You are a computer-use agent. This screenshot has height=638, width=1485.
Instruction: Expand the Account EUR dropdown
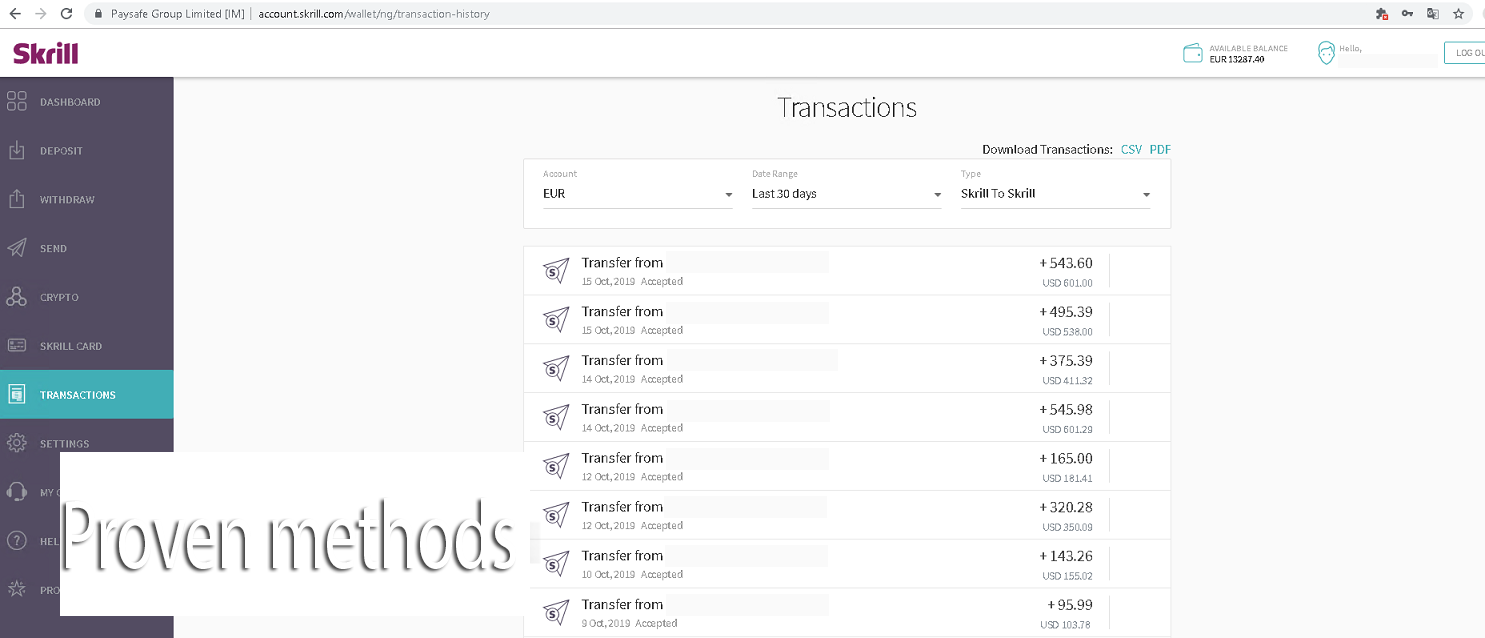click(x=637, y=194)
